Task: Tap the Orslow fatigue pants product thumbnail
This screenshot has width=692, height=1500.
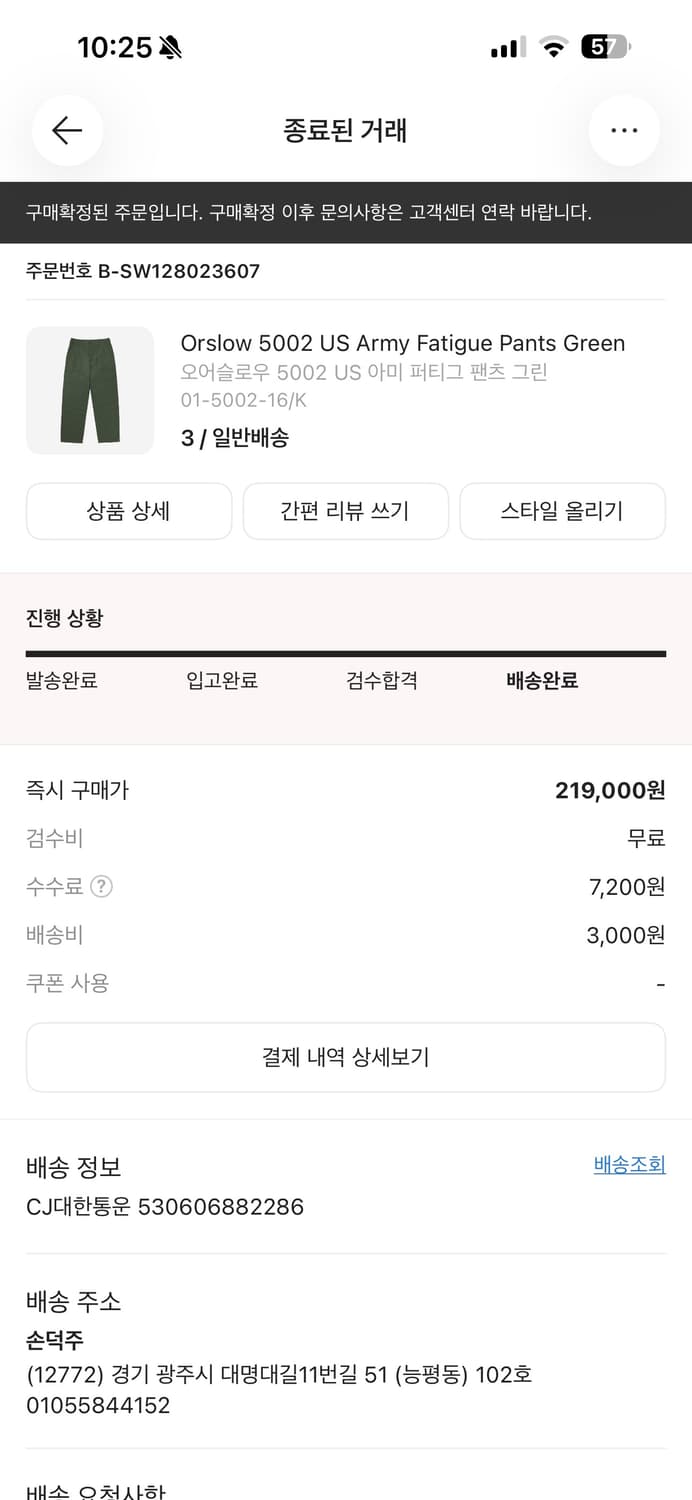Action: (x=89, y=390)
